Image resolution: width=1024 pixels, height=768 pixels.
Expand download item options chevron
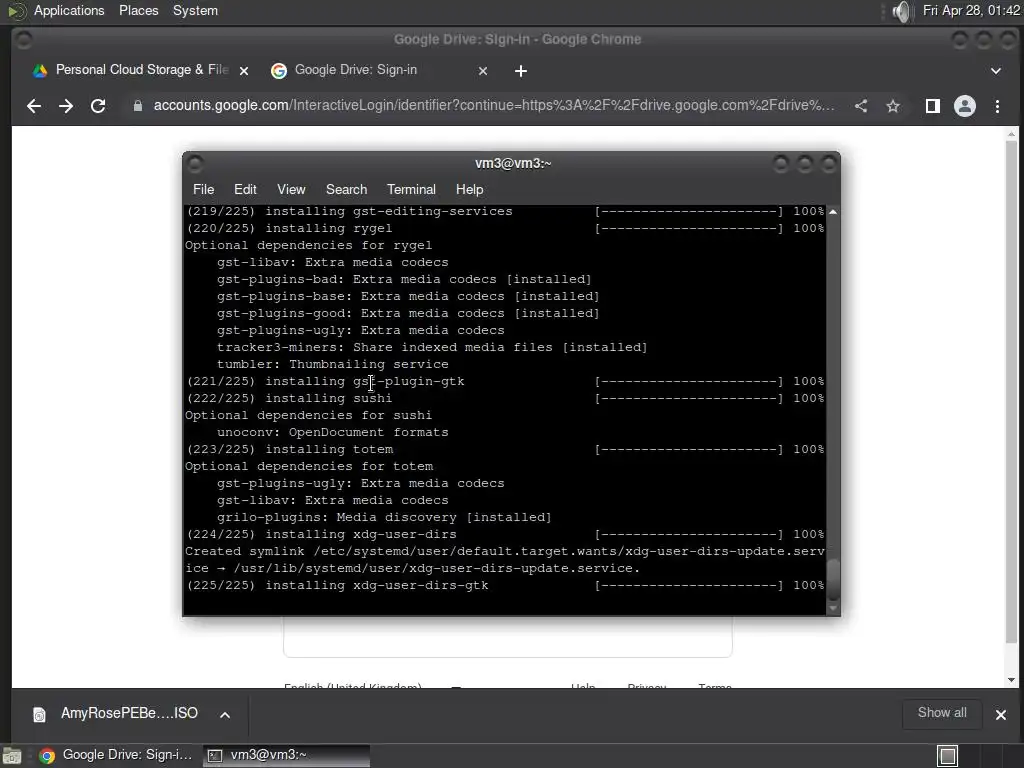(x=225, y=715)
